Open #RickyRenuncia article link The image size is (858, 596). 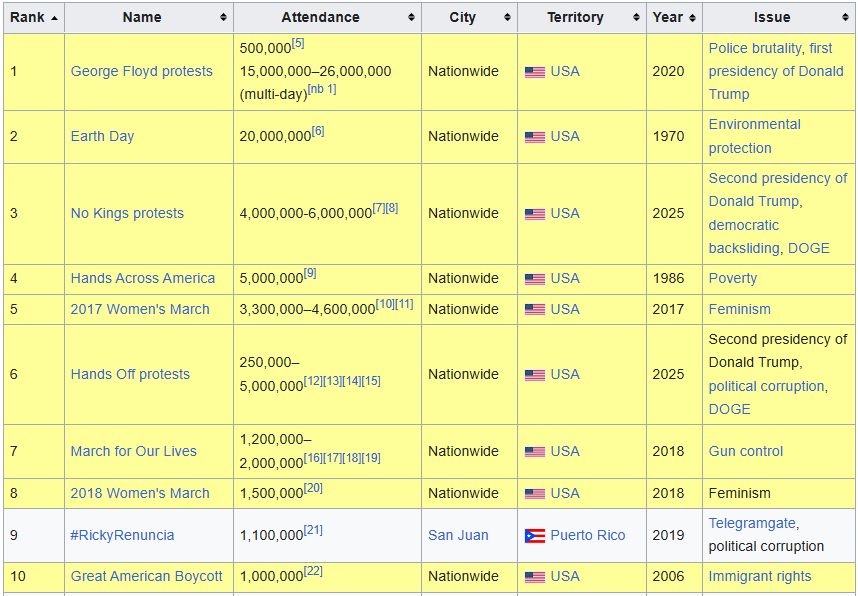122,535
